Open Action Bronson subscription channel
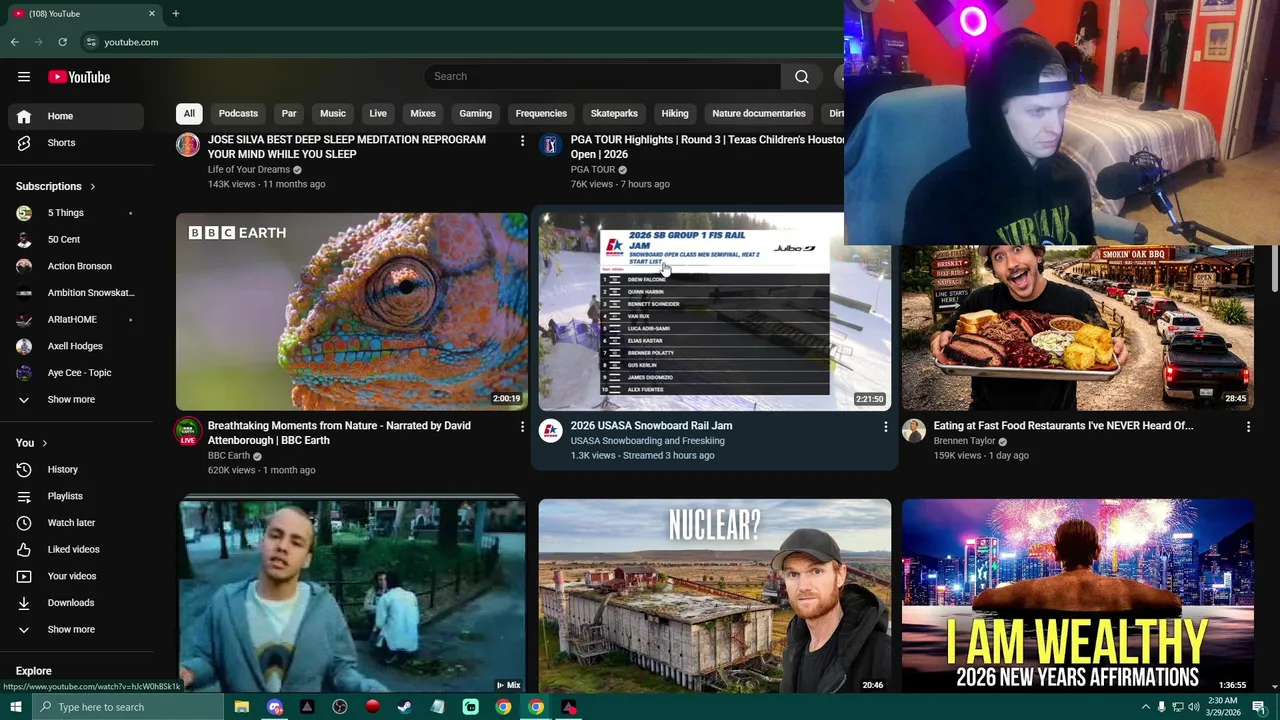Viewport: 1280px width, 720px height. (x=76, y=266)
